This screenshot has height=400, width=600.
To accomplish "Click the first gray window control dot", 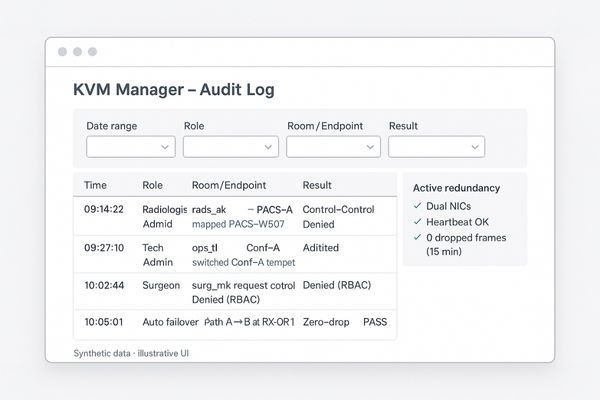I will pos(62,52).
